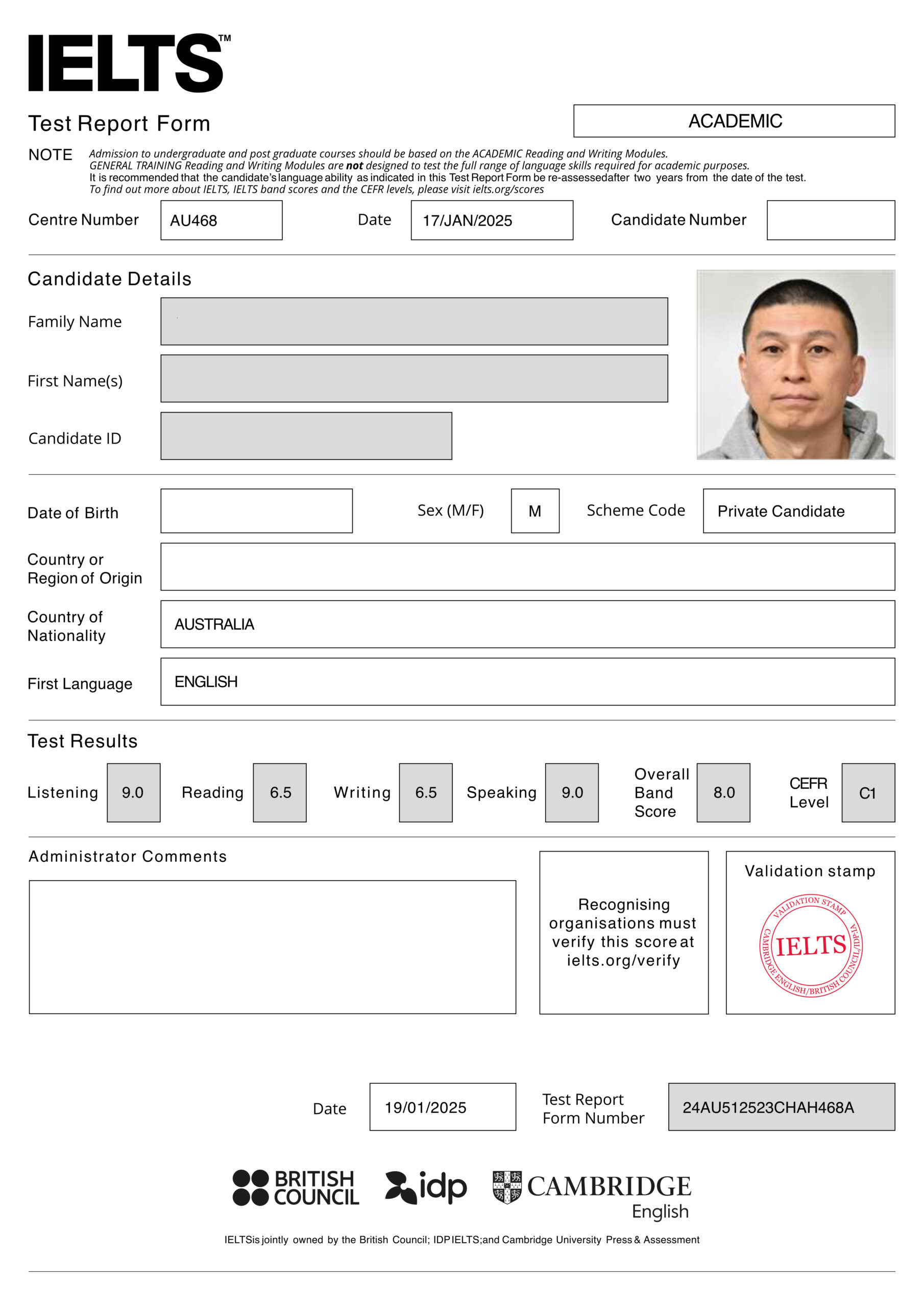924x1307 pixels.
Task: Click the First Name(s) field
Action: pyautogui.click(x=414, y=378)
